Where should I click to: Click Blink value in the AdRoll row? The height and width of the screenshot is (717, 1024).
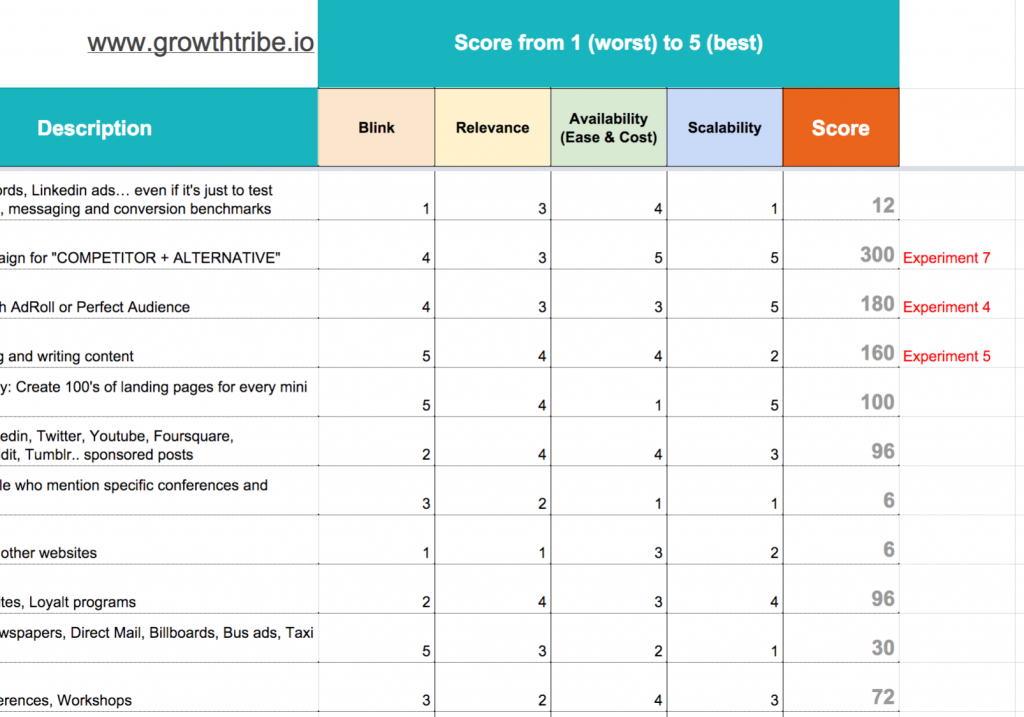(376, 294)
